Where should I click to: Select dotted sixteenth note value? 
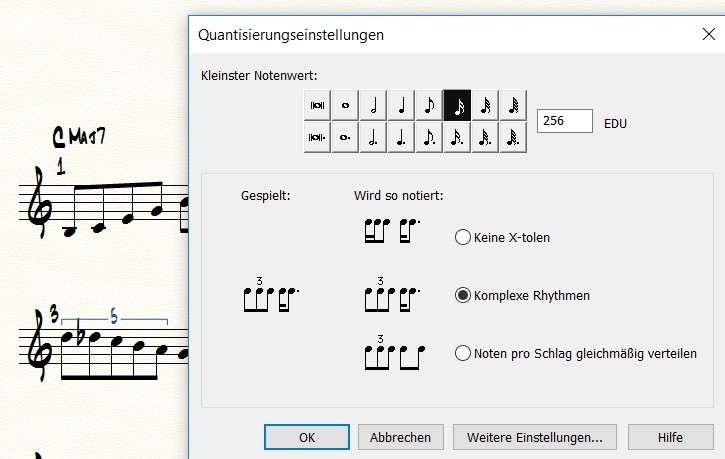(457, 137)
